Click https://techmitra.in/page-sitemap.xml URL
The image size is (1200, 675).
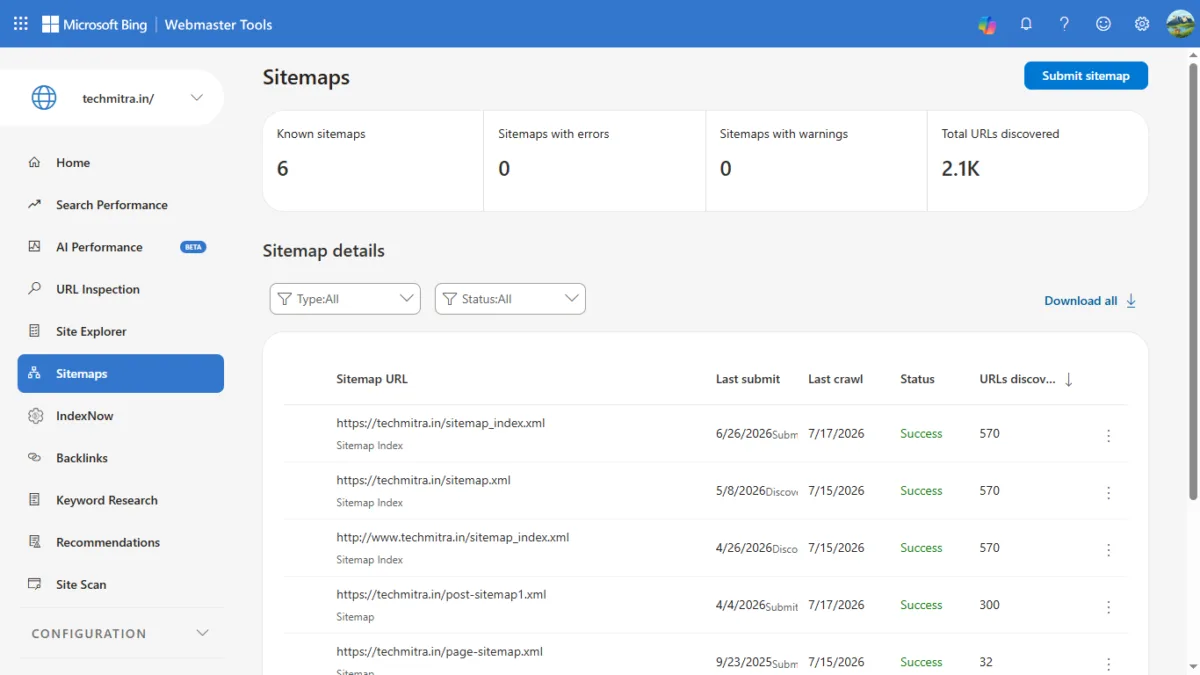pos(440,651)
